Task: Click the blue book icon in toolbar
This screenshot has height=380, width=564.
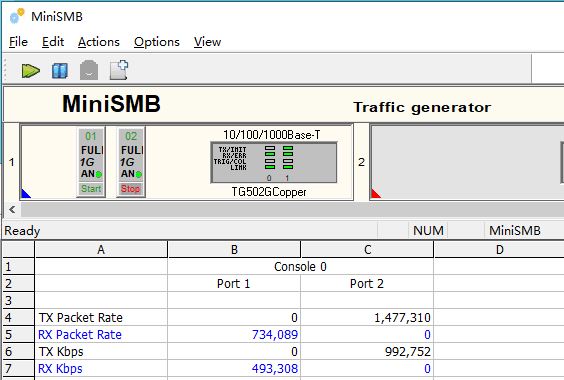Action: coord(60,71)
